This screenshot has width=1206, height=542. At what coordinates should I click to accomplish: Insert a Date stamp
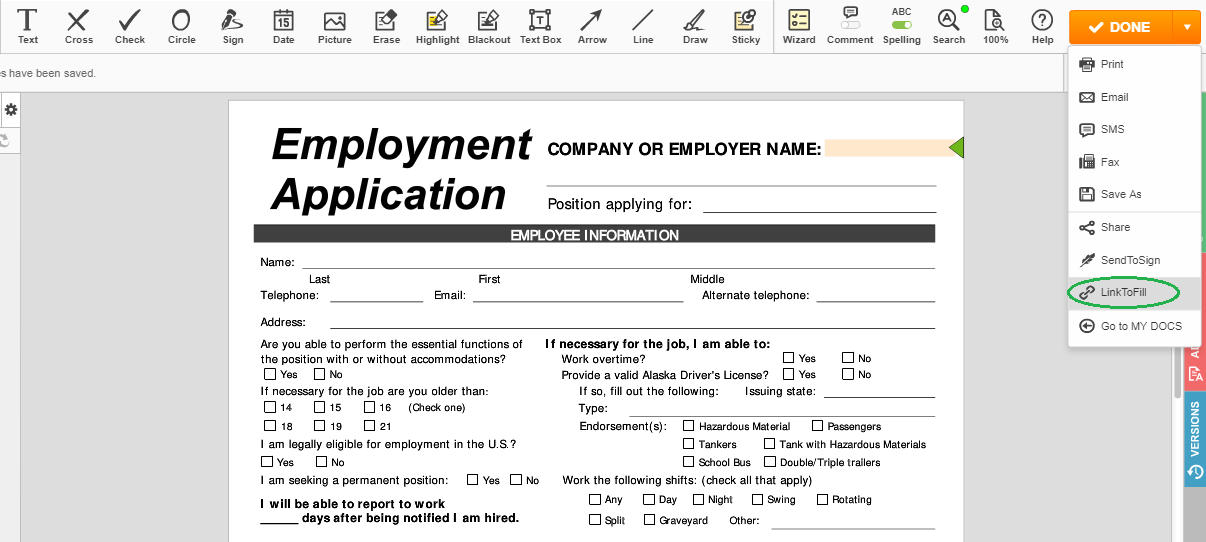point(283,27)
